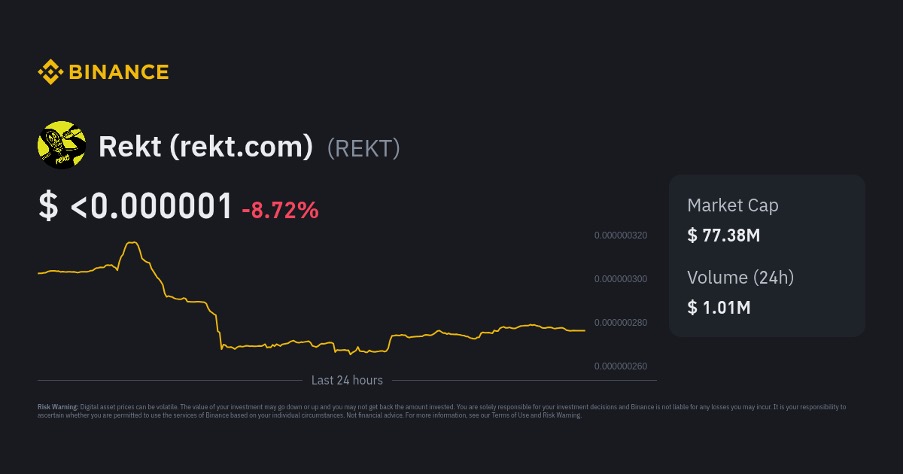Click the -8.72% price change indicator
This screenshot has height=474, width=904.
pos(280,210)
